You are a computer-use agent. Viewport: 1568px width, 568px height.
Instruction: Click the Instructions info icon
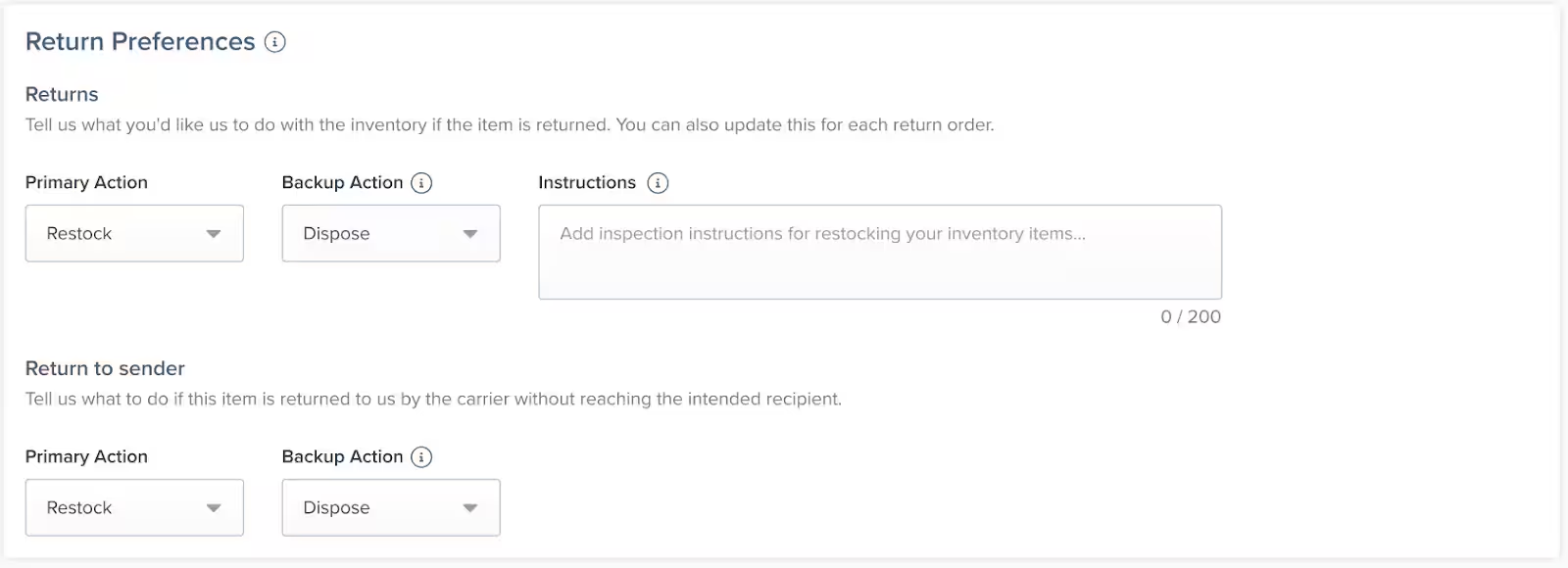(x=658, y=182)
